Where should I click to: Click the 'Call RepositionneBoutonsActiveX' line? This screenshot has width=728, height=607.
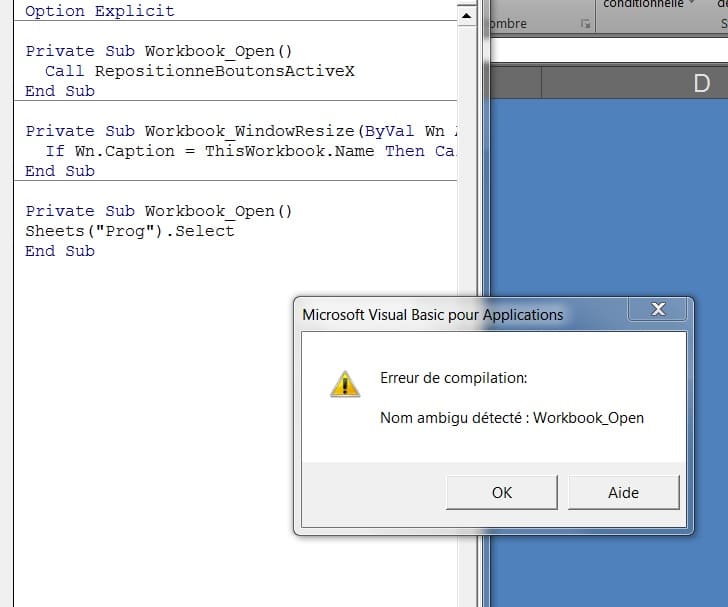pyautogui.click(x=200, y=71)
